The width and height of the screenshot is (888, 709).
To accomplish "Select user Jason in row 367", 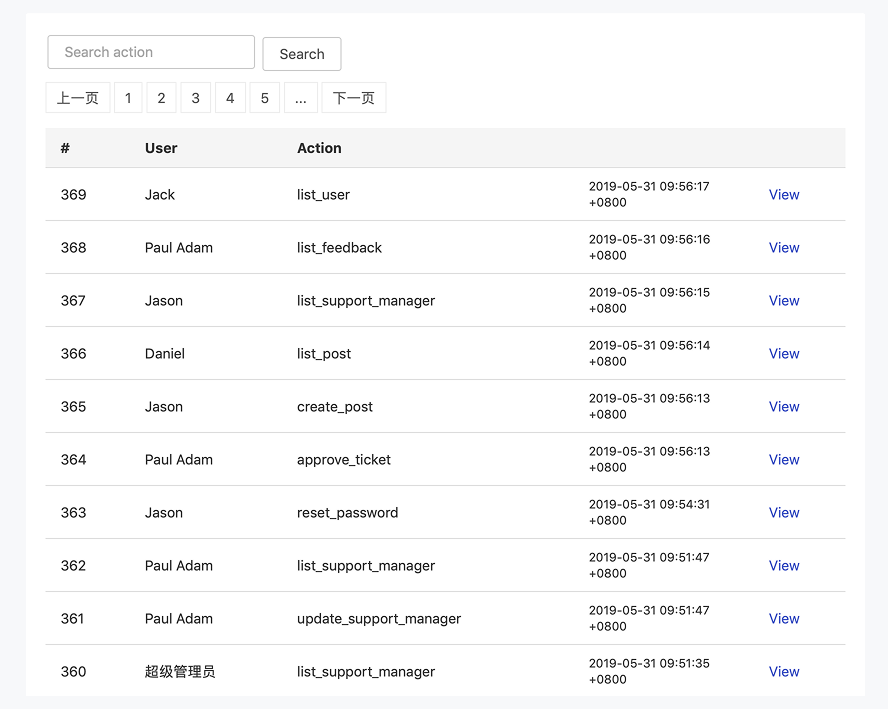I will pyautogui.click(x=164, y=300).
